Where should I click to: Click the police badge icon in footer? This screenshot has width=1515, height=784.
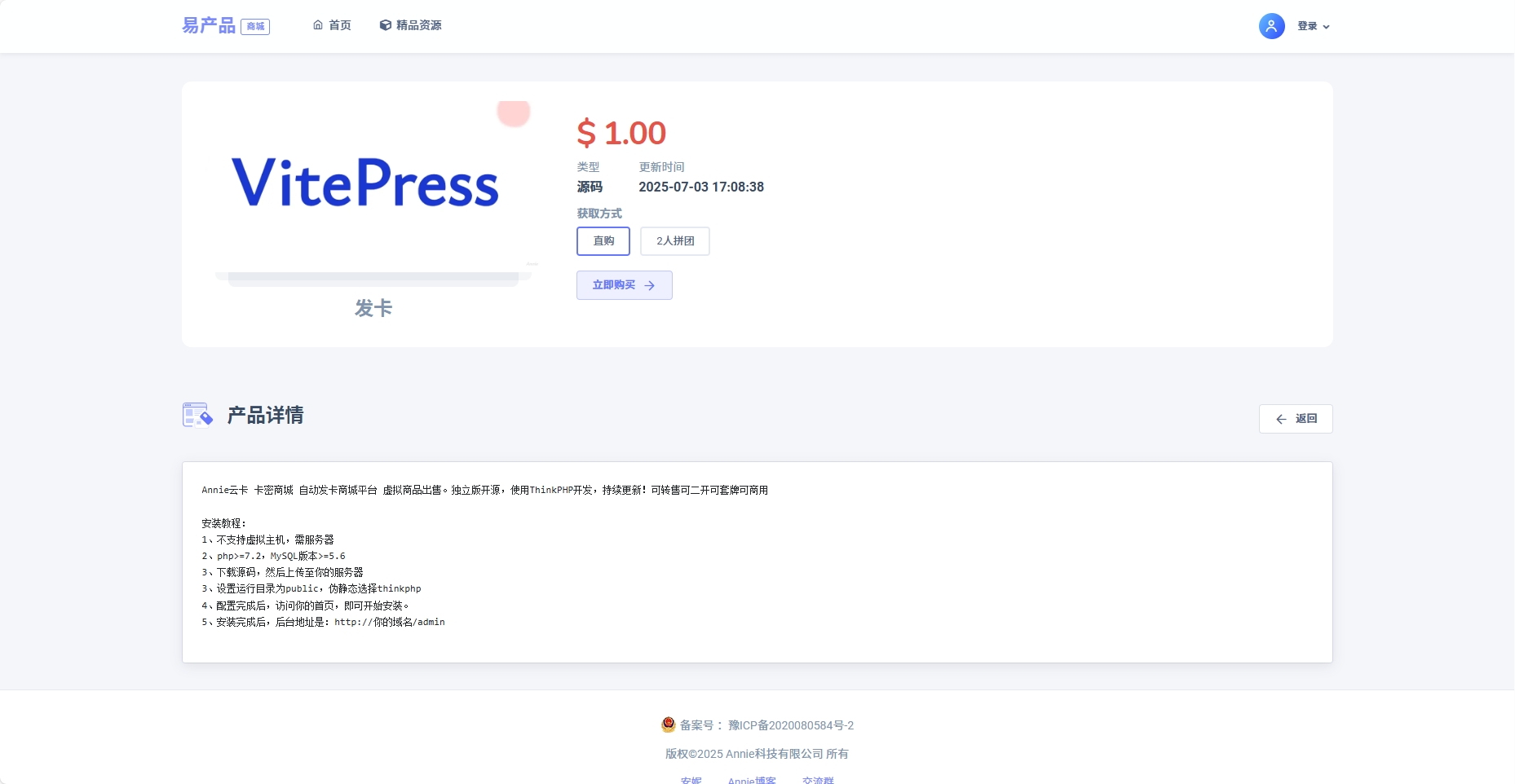click(x=668, y=725)
